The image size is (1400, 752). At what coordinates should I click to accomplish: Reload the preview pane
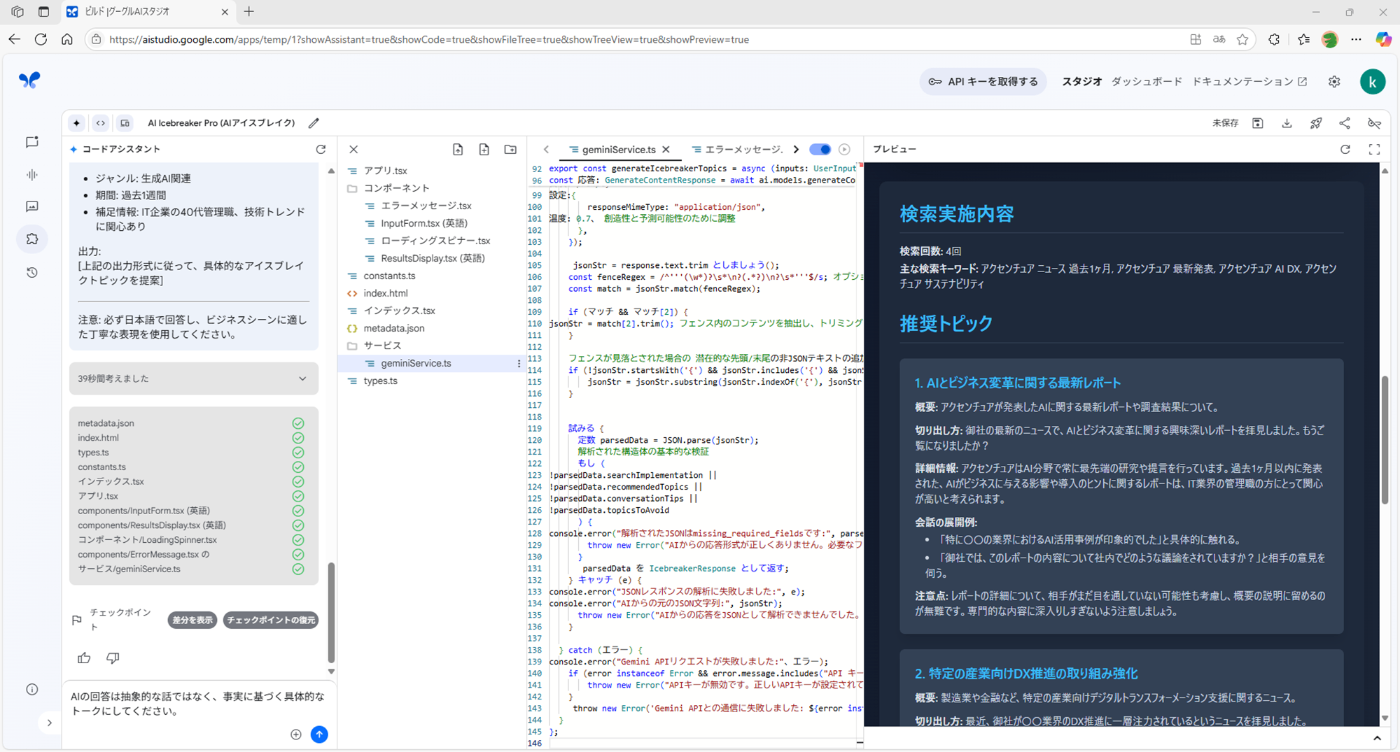(1345, 149)
